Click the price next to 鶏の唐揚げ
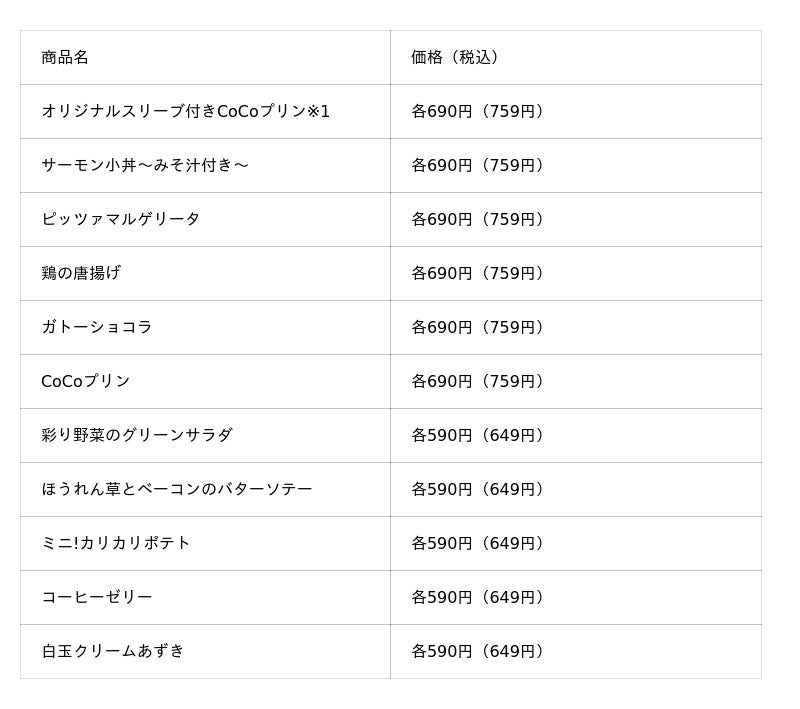Viewport: 800px width, 709px height. pos(480,274)
